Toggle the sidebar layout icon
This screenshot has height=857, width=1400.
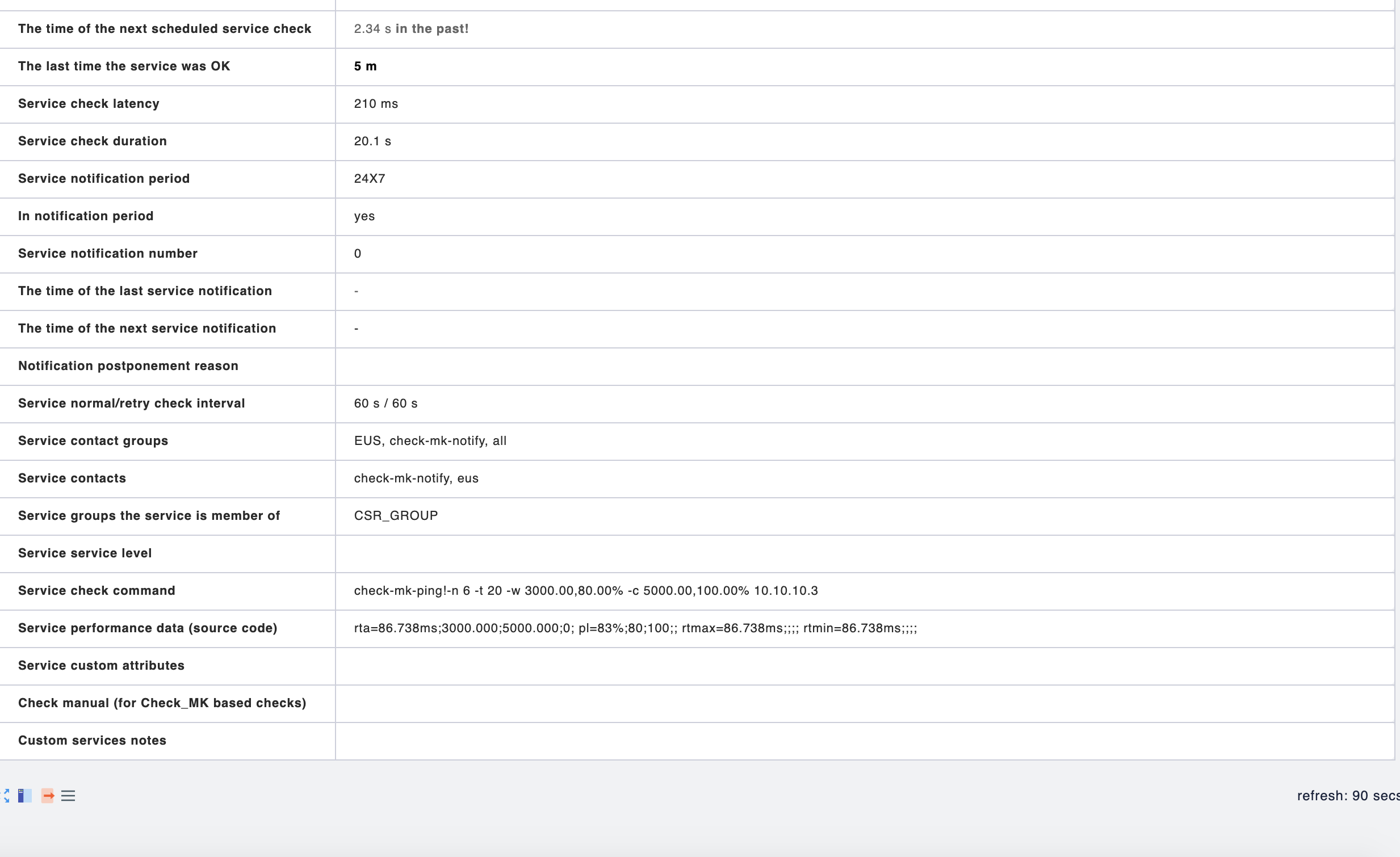[24, 796]
